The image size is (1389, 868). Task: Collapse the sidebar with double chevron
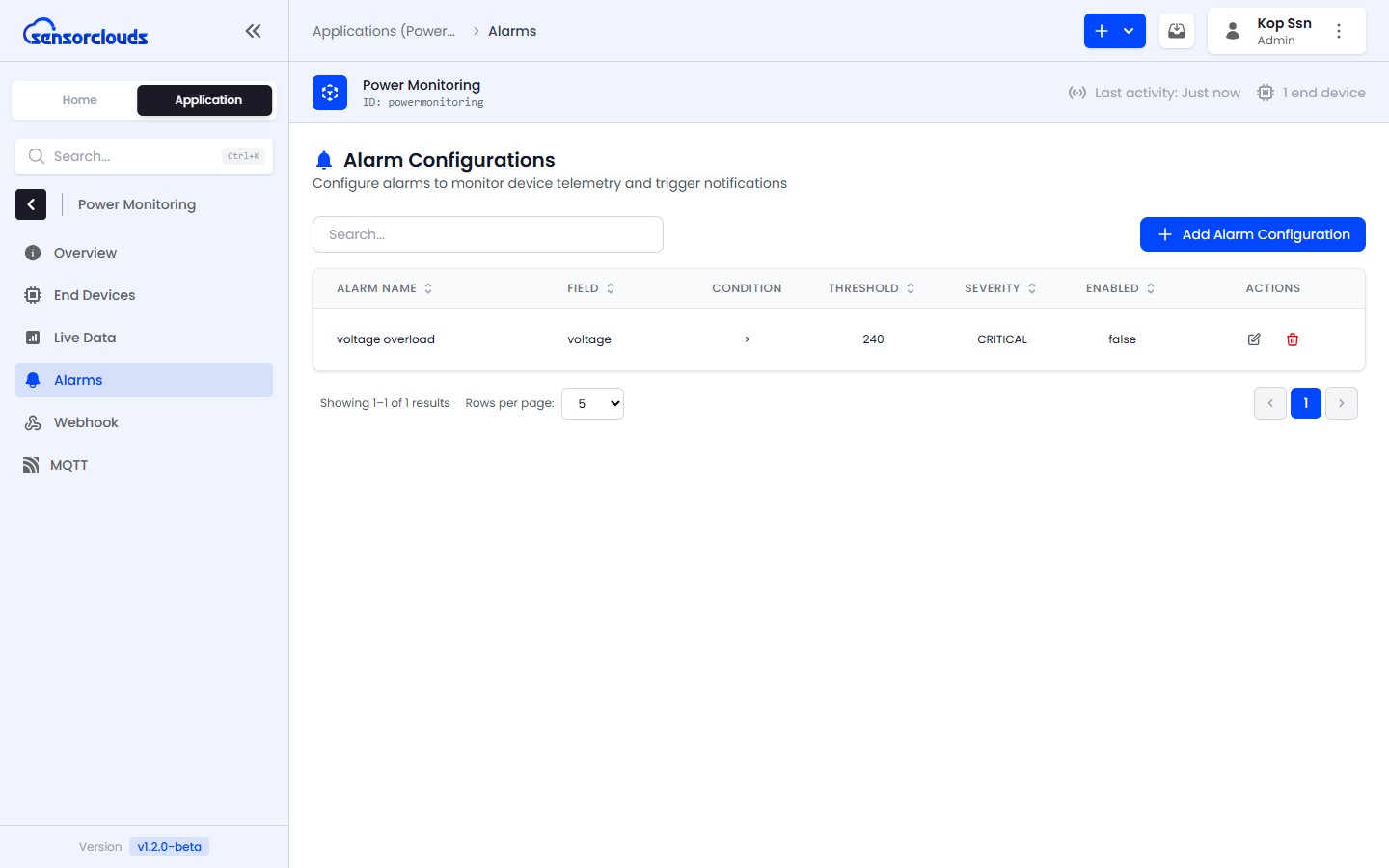pyautogui.click(x=253, y=31)
